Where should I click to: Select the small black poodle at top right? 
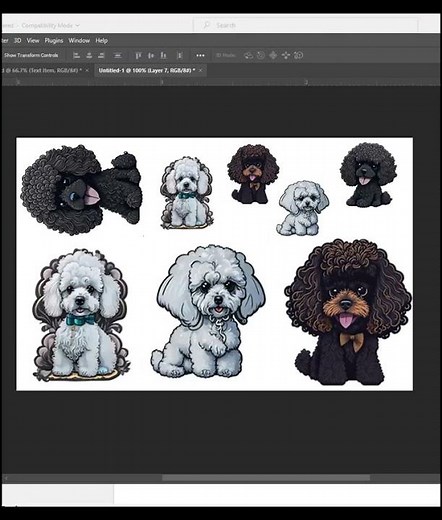368,175
